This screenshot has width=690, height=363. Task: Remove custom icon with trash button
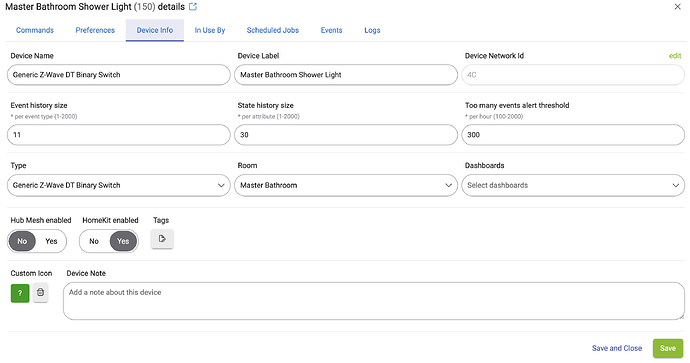pyautogui.click(x=40, y=293)
